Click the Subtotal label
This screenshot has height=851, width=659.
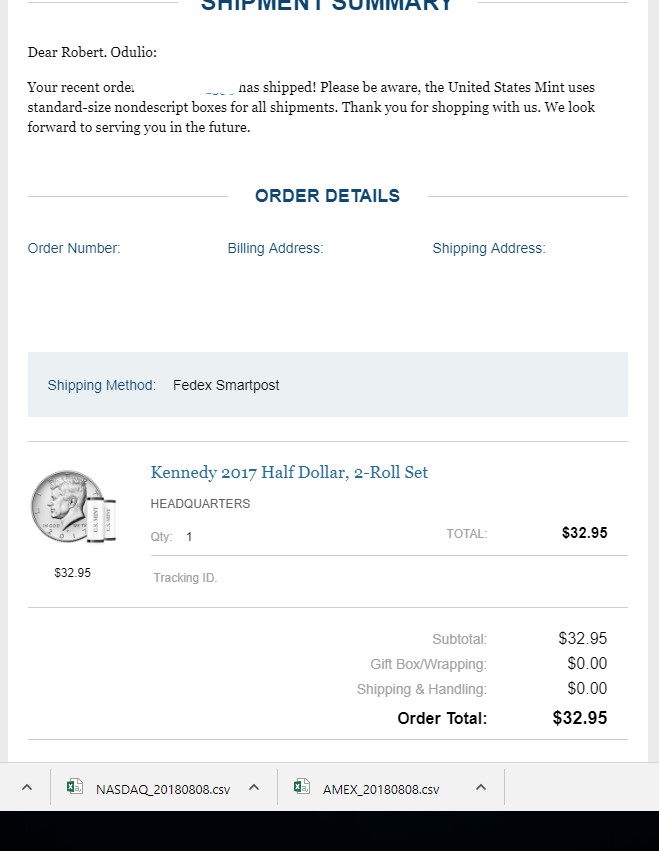click(459, 639)
